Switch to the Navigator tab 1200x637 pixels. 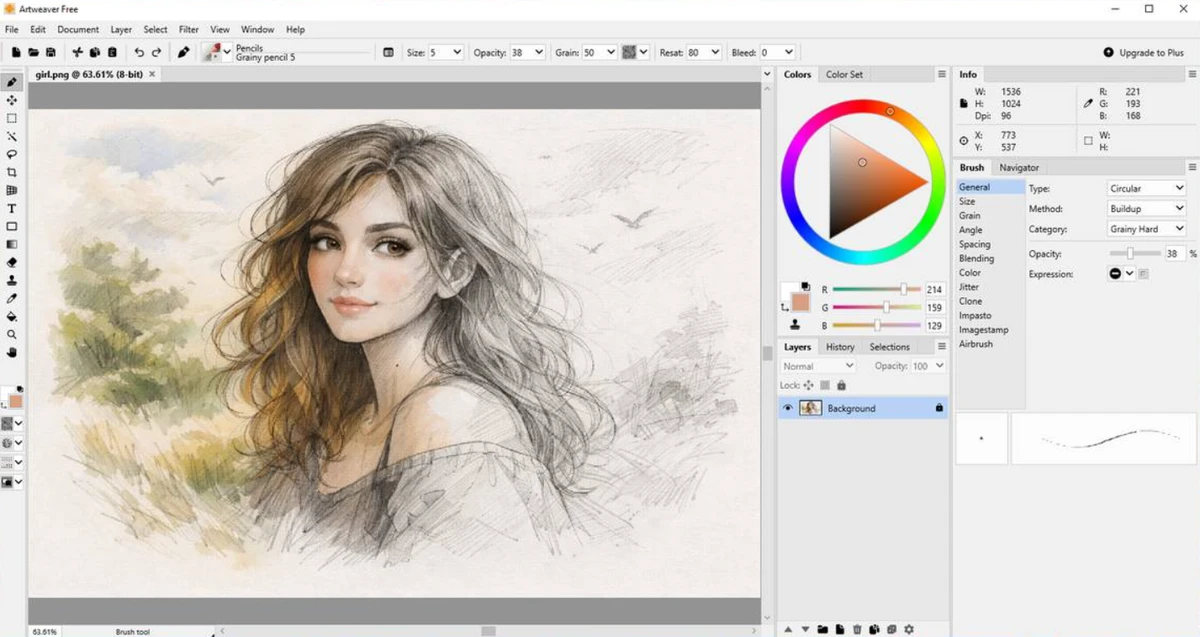coord(1019,167)
